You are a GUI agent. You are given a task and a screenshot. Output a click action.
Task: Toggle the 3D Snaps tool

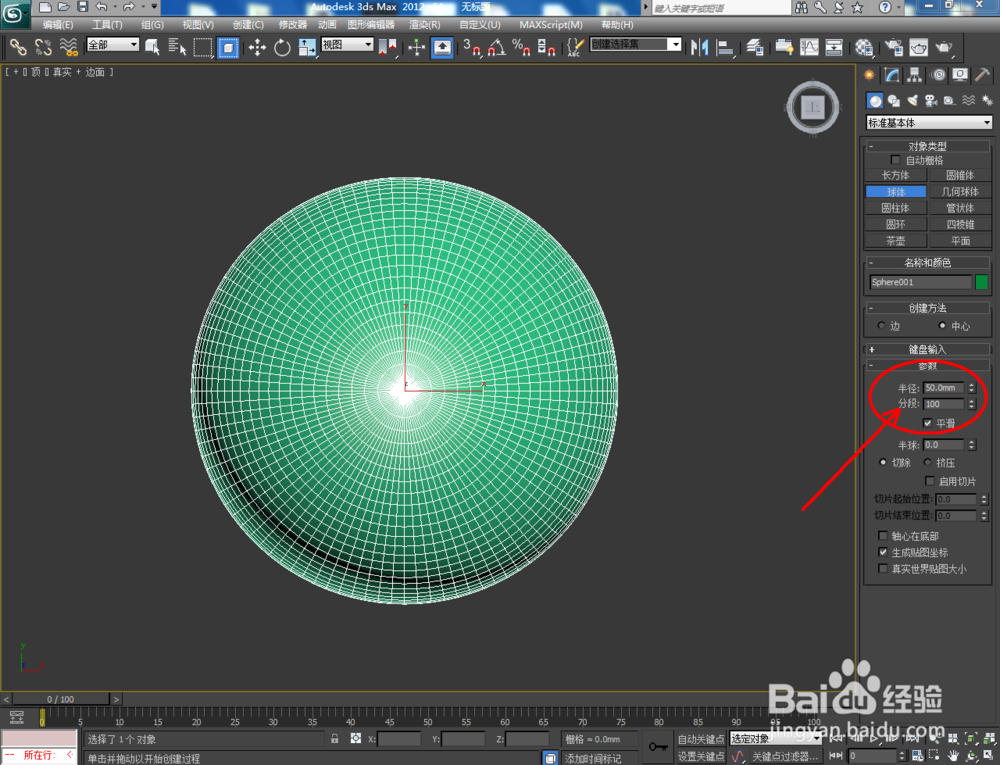472,47
